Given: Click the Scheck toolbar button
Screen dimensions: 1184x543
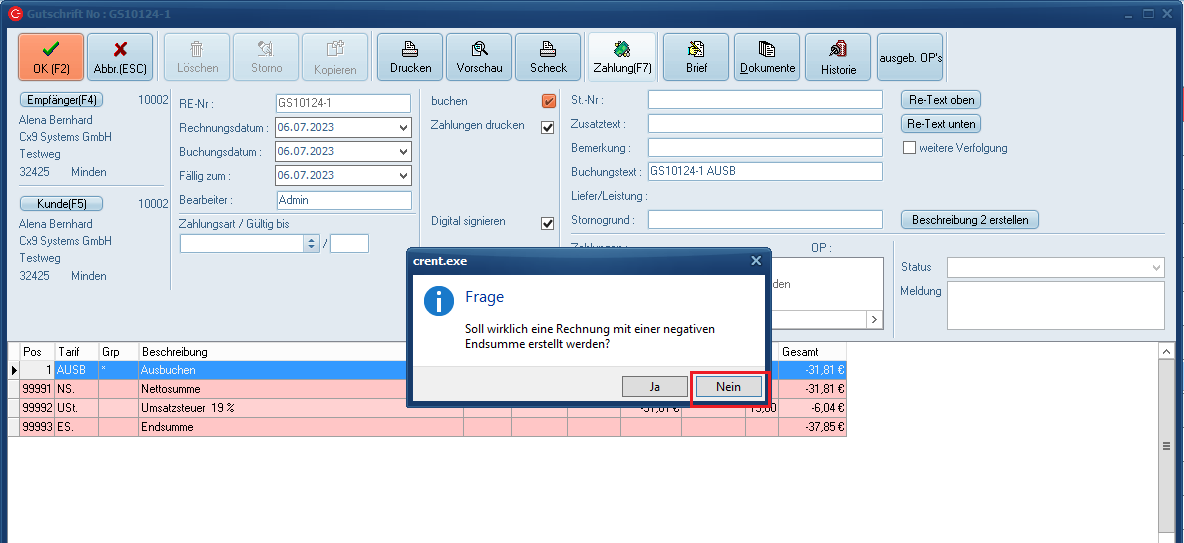Looking at the screenshot, I should 548,57.
